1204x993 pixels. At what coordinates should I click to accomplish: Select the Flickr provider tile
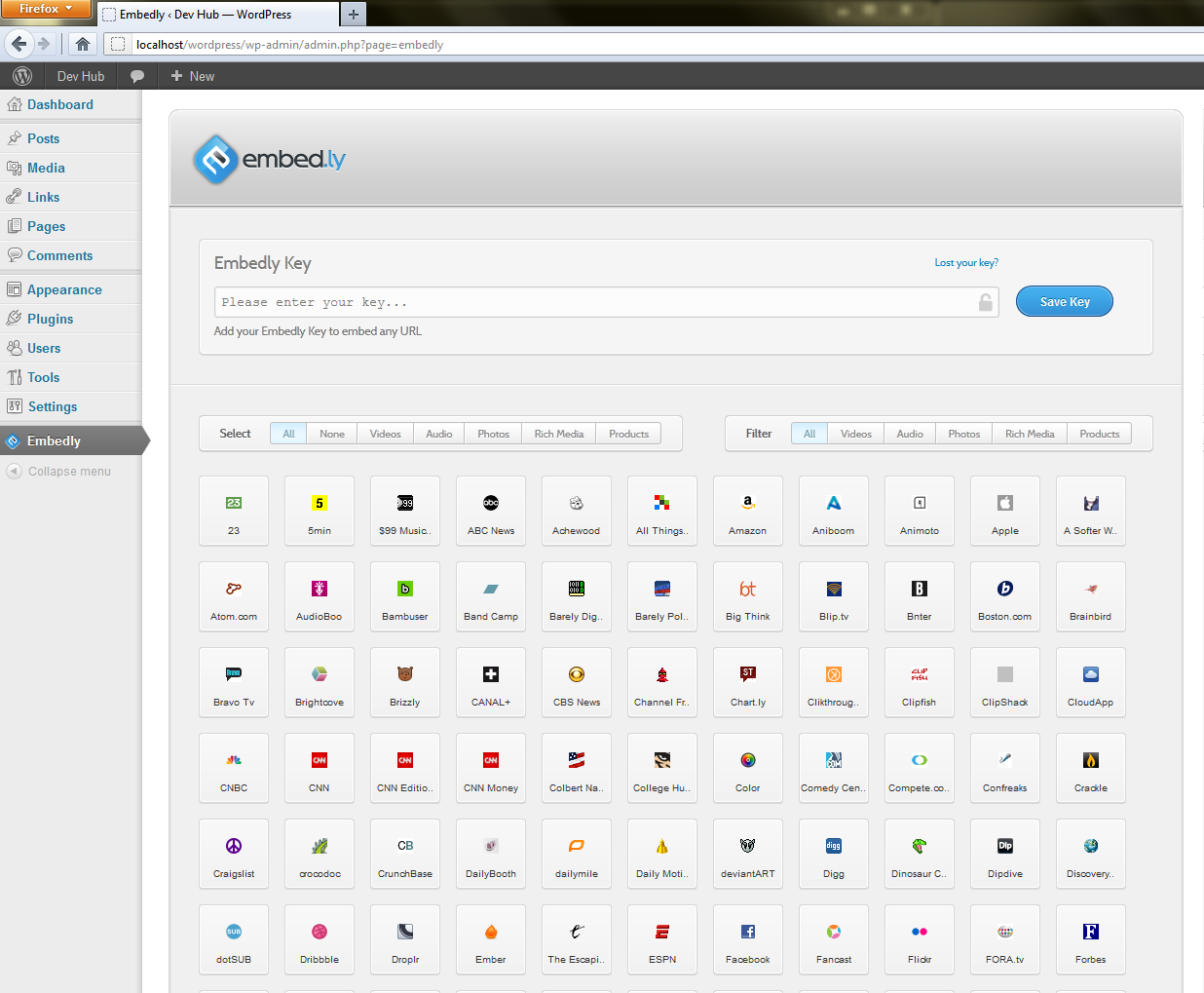tap(920, 939)
